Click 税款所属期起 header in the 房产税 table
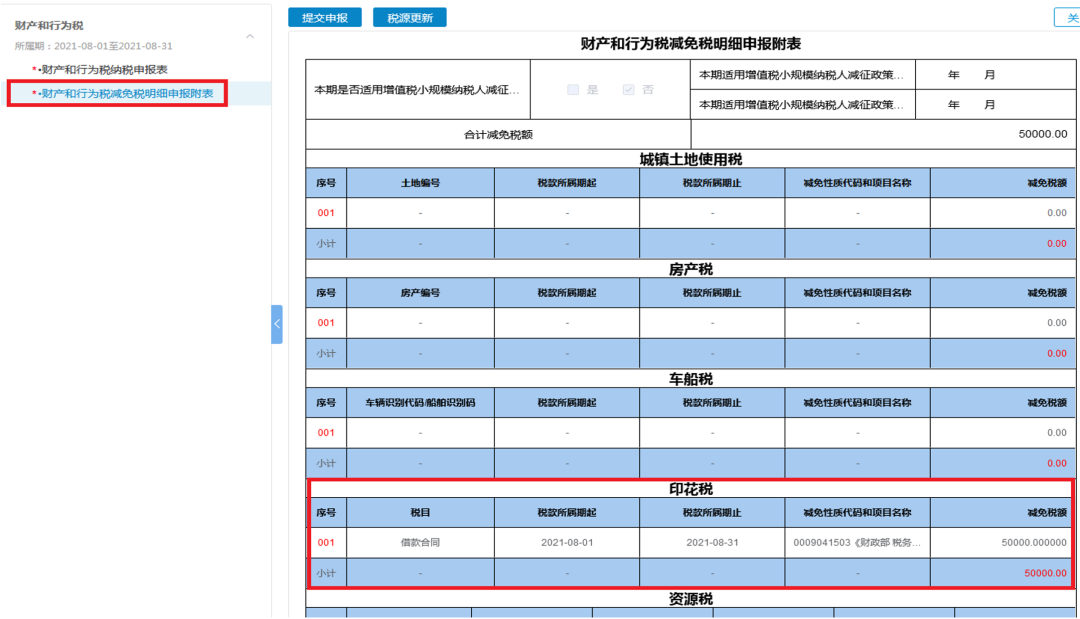This screenshot has height=619, width=1080. pos(567,293)
